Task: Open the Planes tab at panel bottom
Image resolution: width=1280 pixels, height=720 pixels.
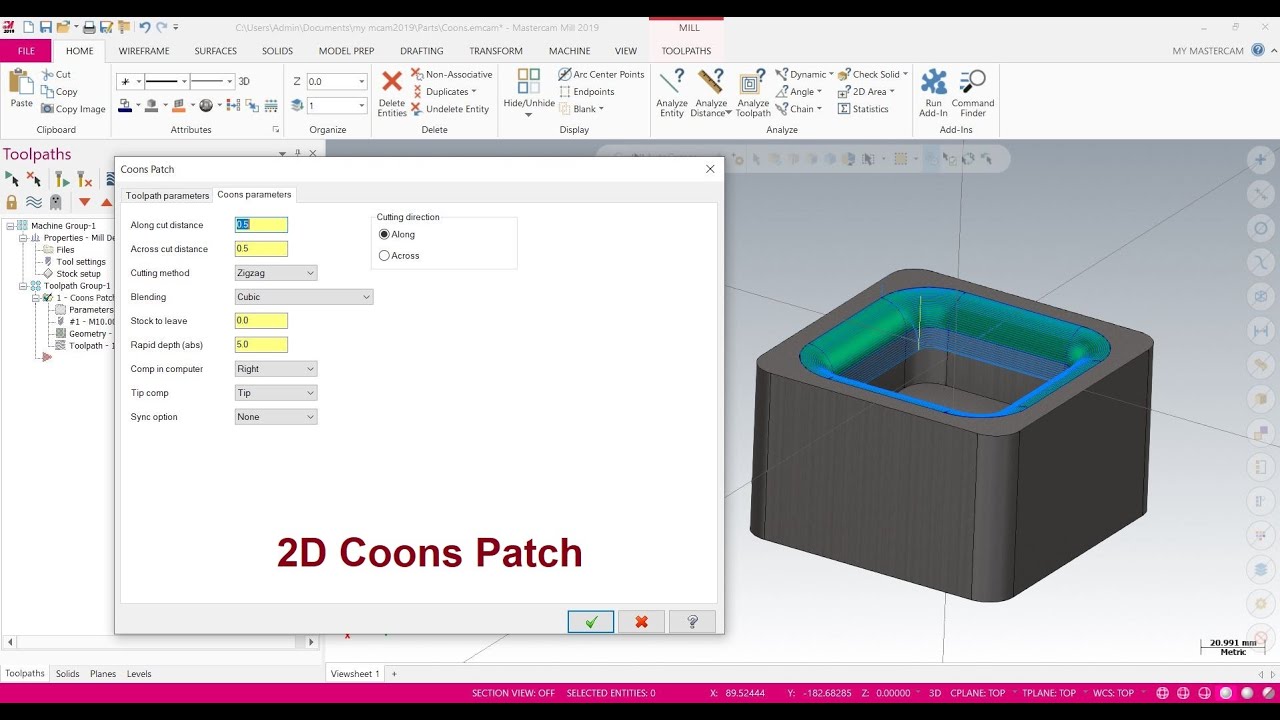Action: click(x=103, y=674)
